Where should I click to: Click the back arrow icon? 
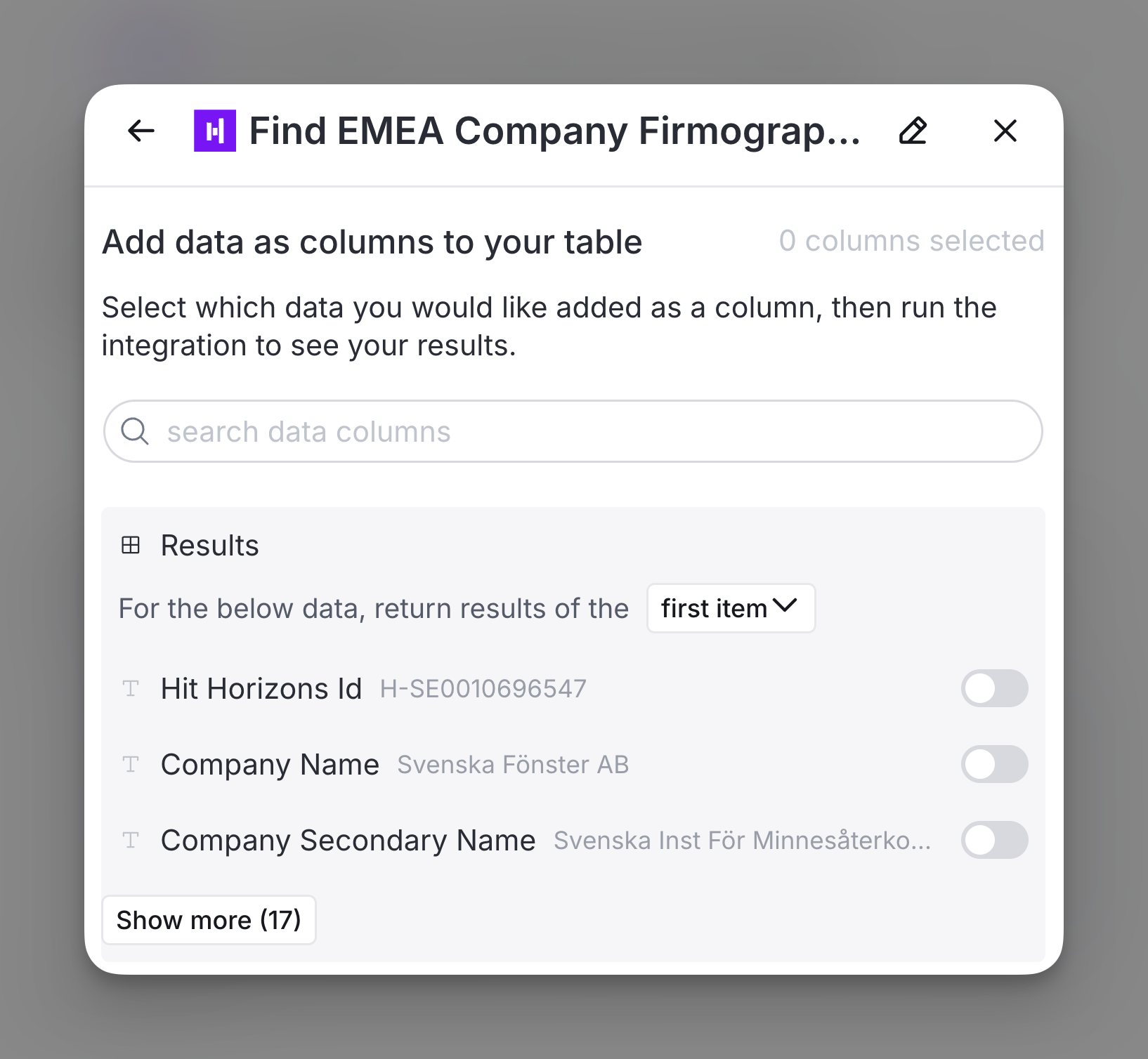tap(141, 131)
